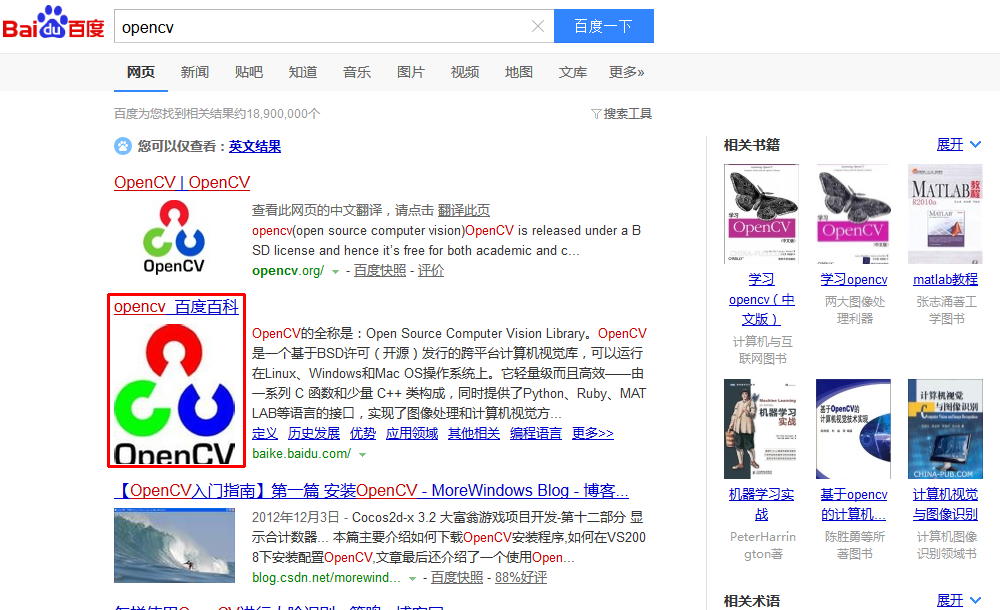Click the 评价 link
The height and width of the screenshot is (610, 1000).
tap(430, 271)
